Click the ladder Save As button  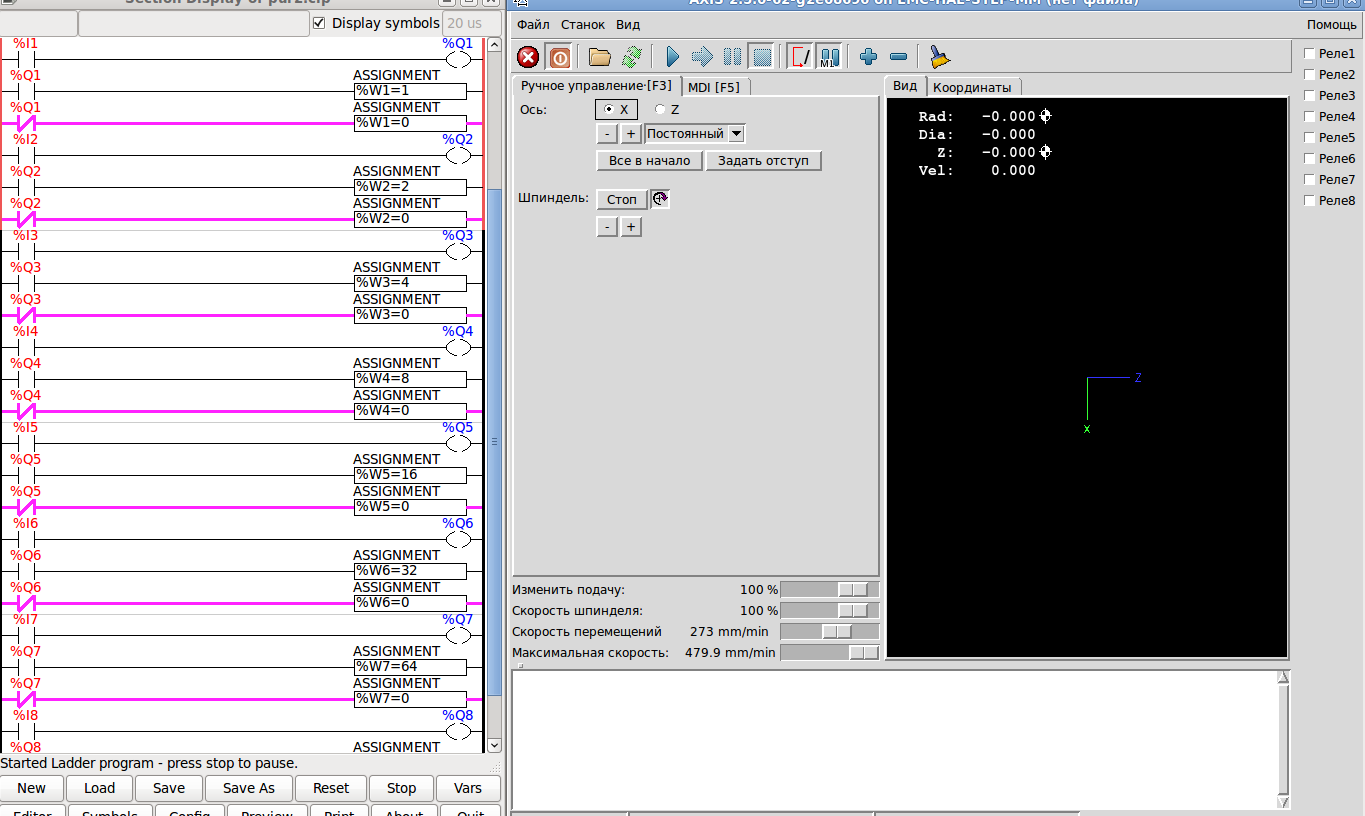(249, 788)
